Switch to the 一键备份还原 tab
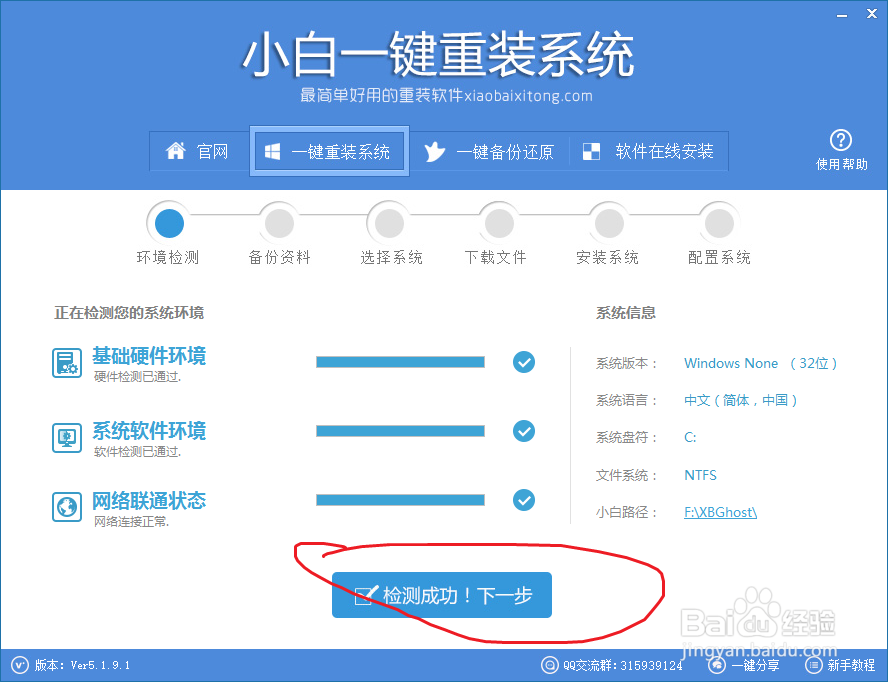 [489, 151]
